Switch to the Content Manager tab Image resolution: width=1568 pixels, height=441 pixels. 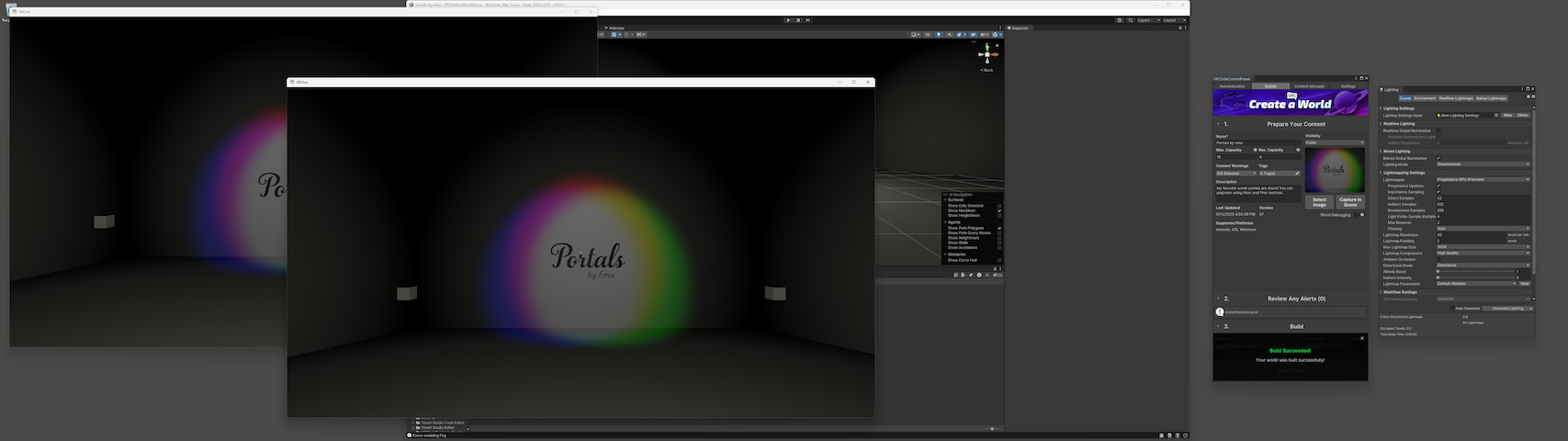click(x=1309, y=86)
